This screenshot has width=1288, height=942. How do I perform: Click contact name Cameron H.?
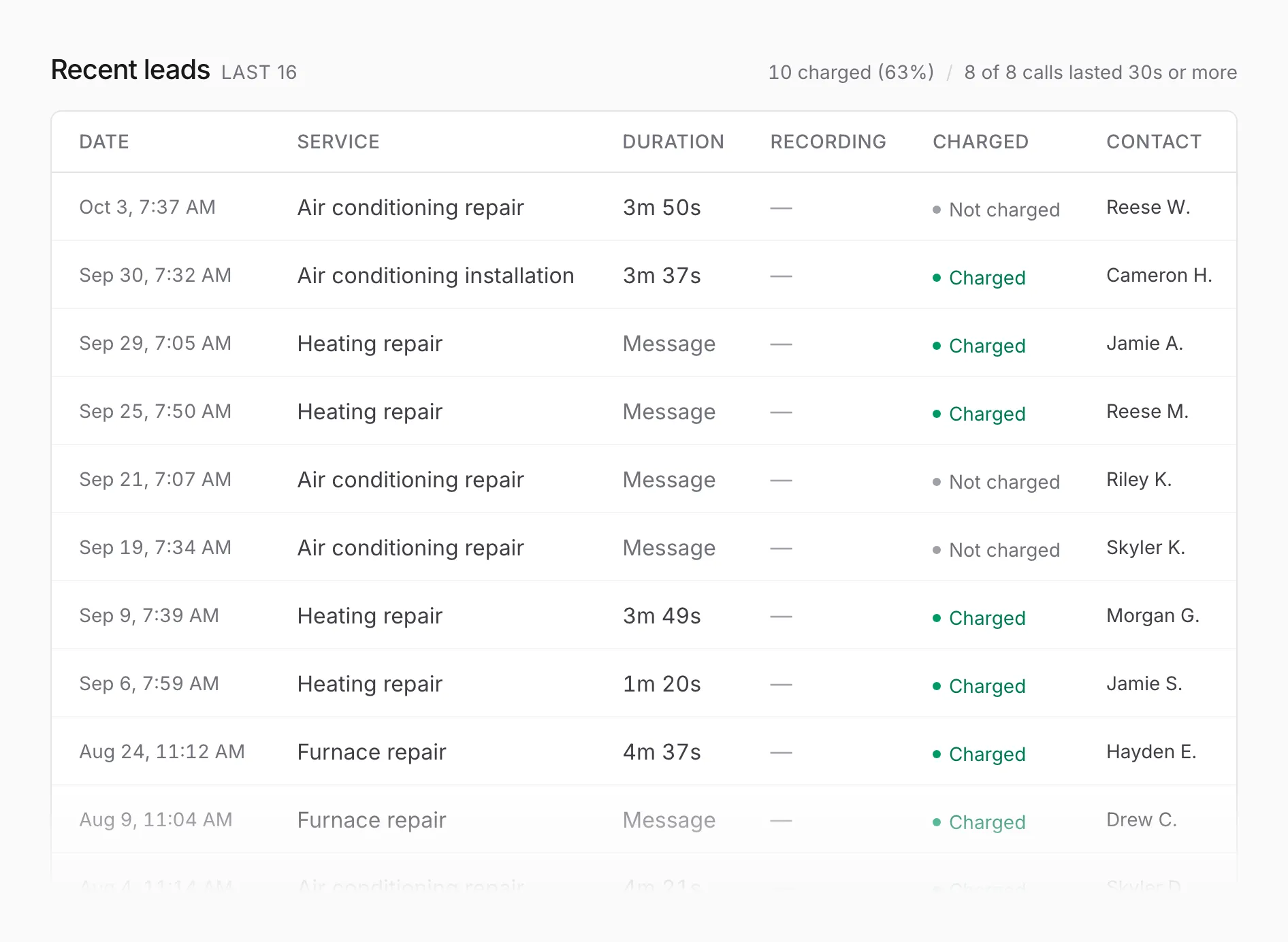click(1159, 275)
